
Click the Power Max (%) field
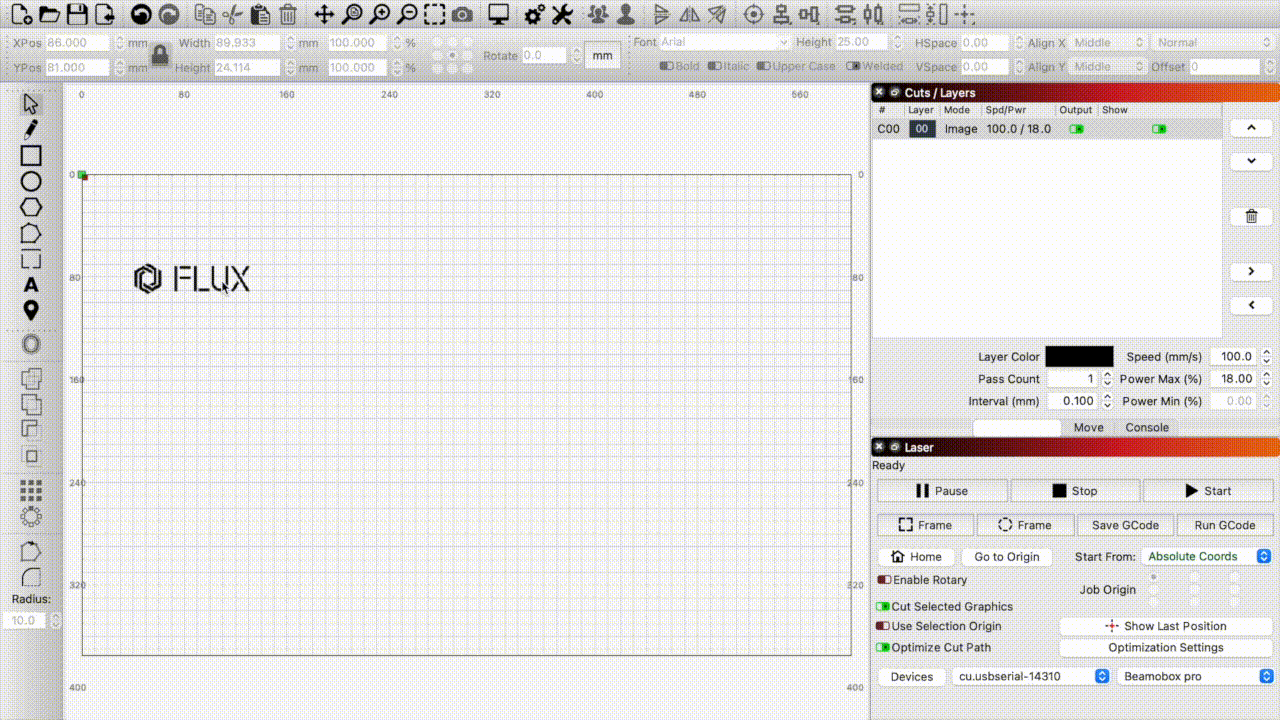[1235, 379]
